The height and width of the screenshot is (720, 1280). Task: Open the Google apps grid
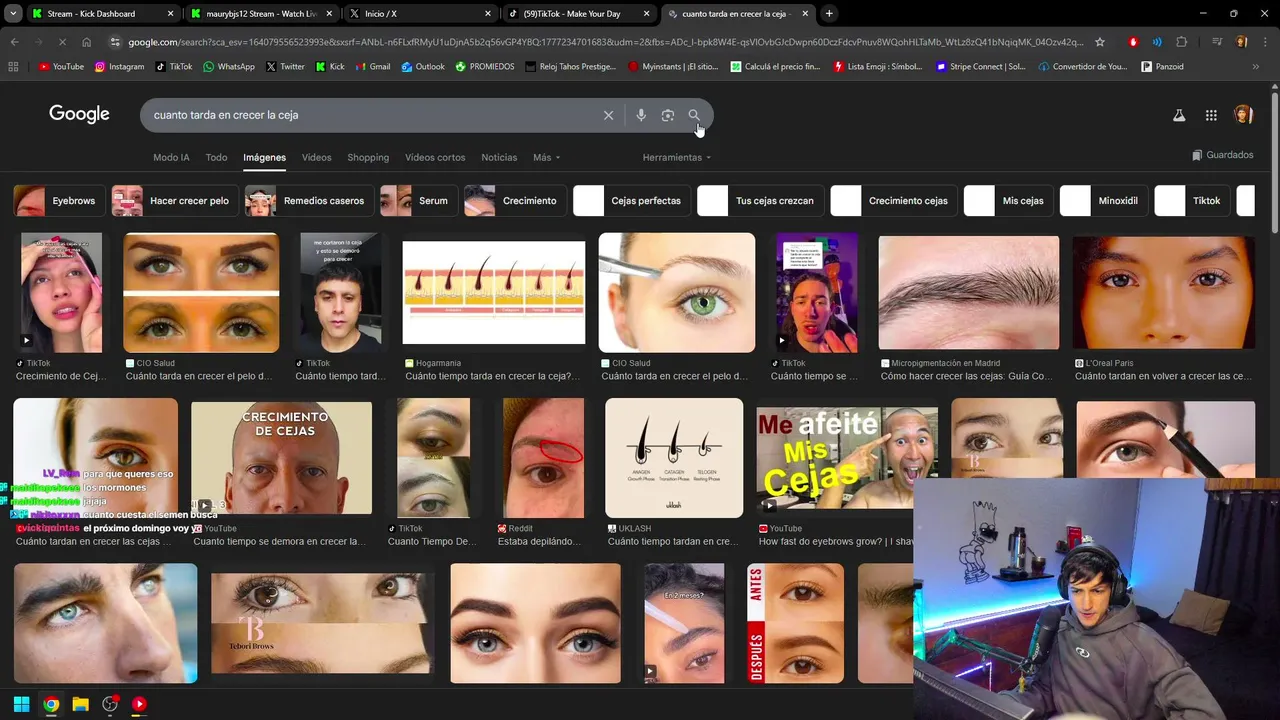pos(1211,115)
